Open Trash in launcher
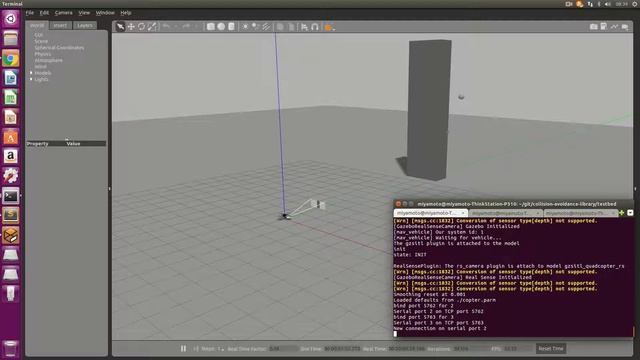 (11, 349)
